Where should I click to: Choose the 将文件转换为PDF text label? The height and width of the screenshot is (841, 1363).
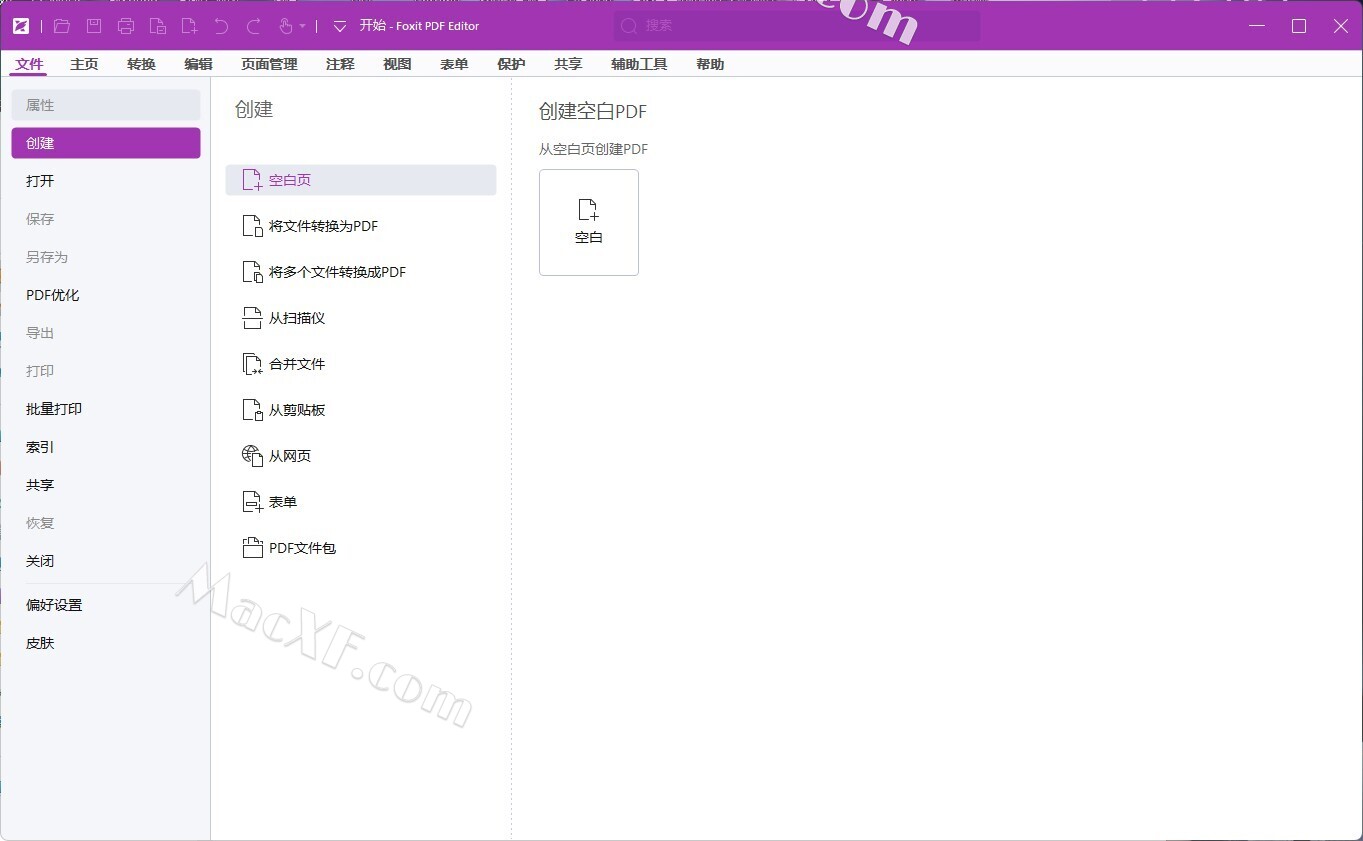pyautogui.click(x=324, y=226)
